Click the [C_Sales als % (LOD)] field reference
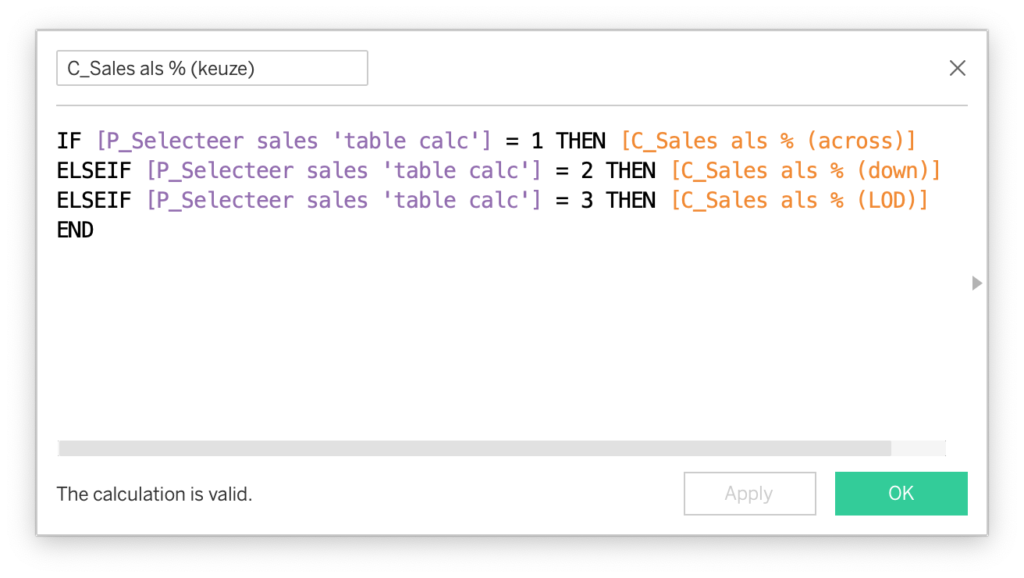1024x578 pixels. (x=799, y=200)
